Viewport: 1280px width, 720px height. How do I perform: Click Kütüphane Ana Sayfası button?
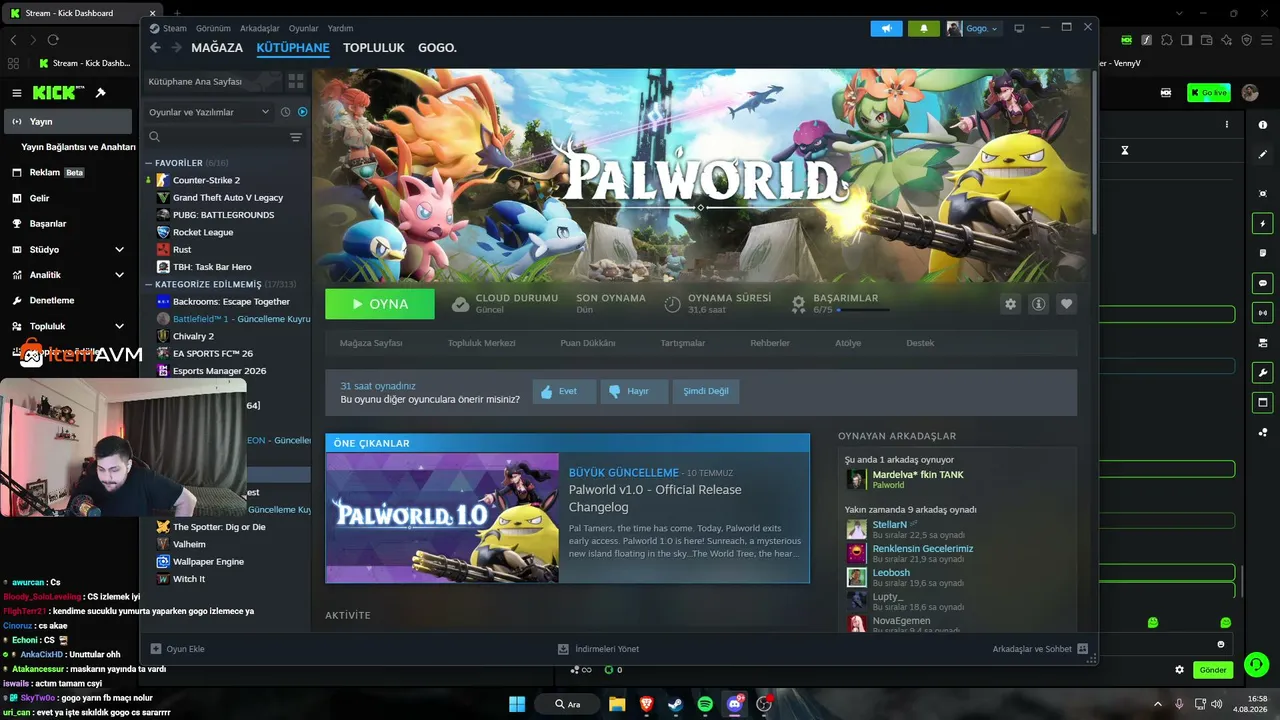tap(213, 81)
